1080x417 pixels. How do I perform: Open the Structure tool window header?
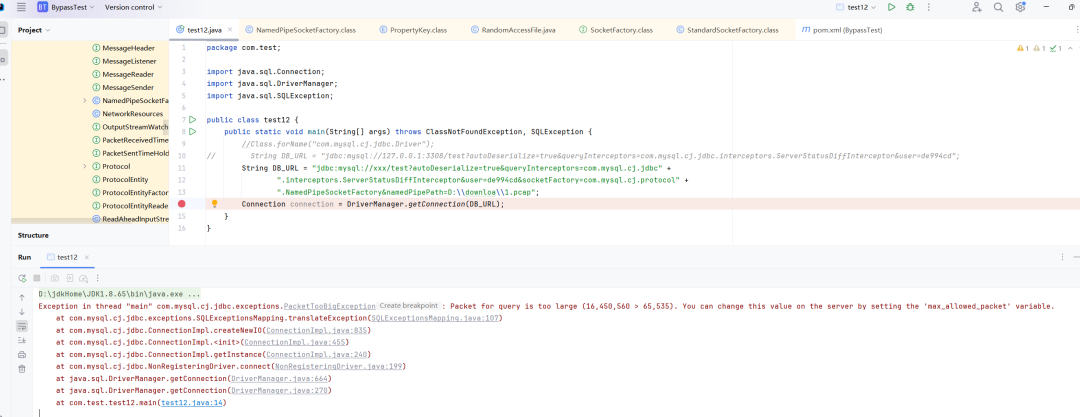coord(33,236)
